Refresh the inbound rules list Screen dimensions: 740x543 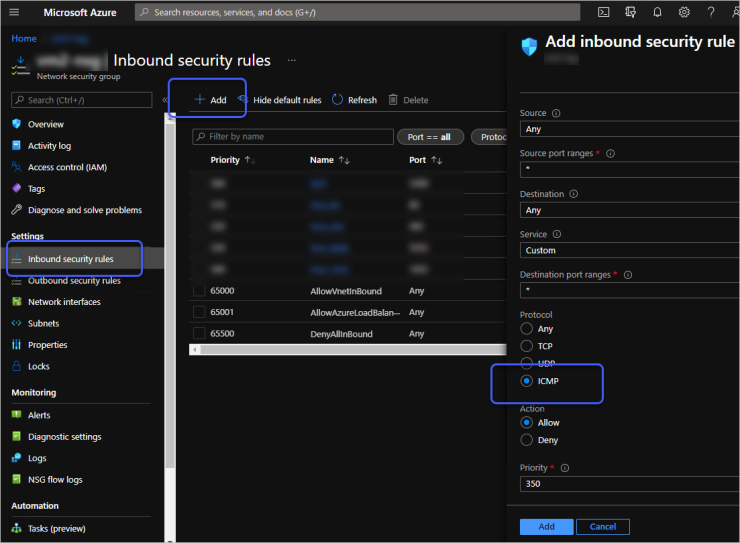click(x=354, y=100)
